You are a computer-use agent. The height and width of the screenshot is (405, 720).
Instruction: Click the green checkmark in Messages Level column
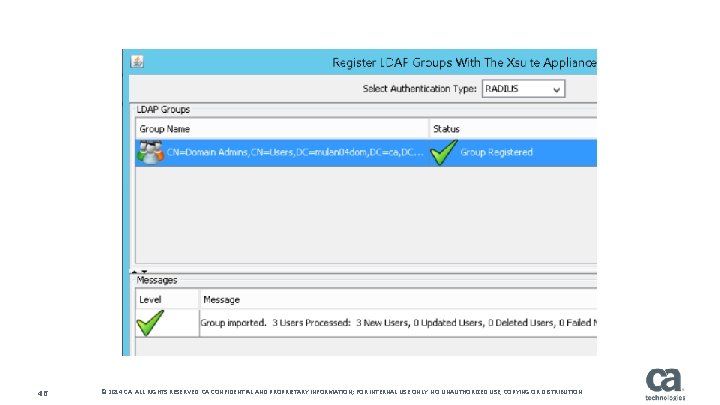coord(150,323)
